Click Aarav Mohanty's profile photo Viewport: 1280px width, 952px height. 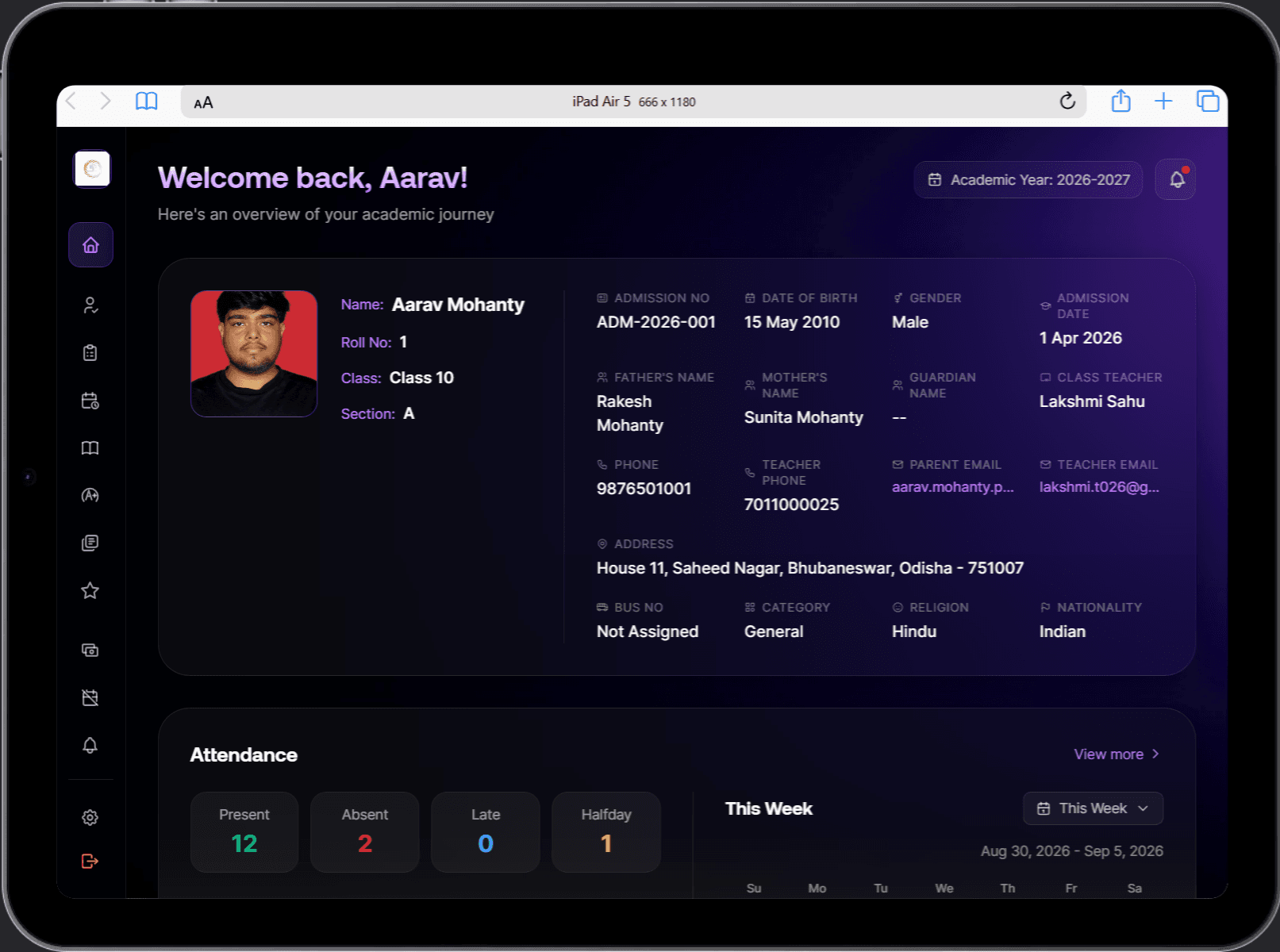254,354
